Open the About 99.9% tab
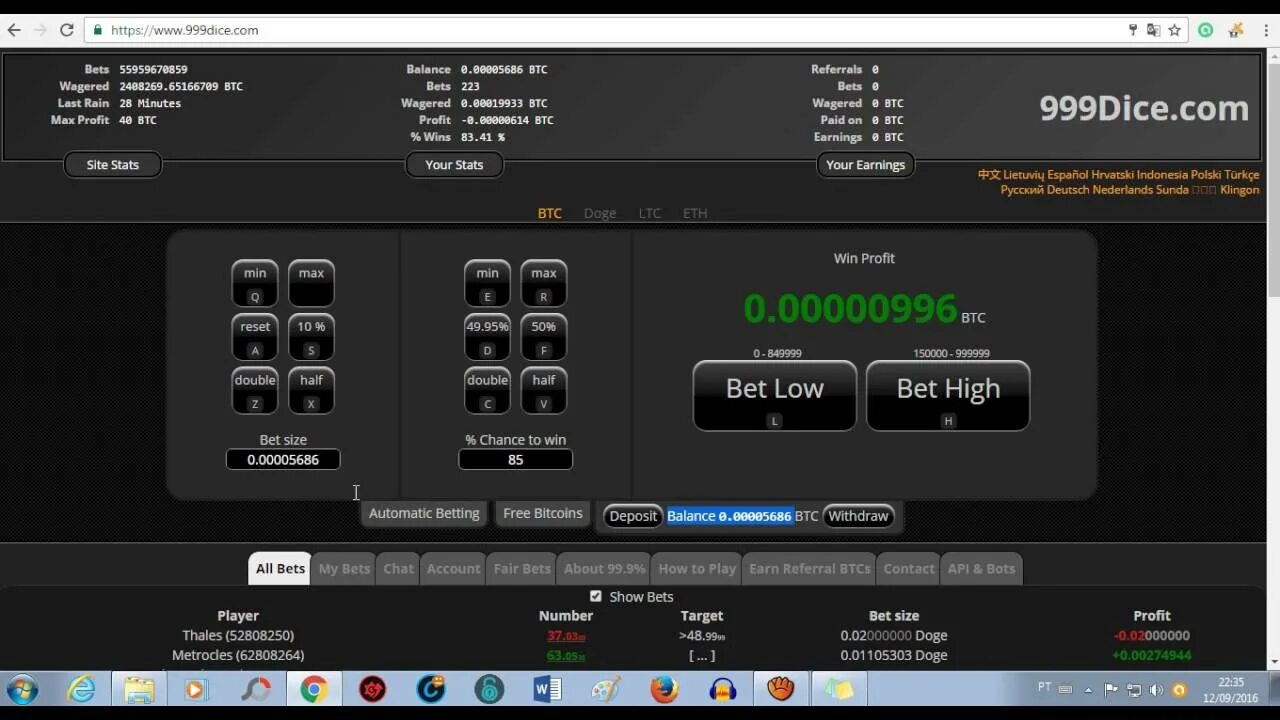This screenshot has width=1280, height=720. pos(604,568)
